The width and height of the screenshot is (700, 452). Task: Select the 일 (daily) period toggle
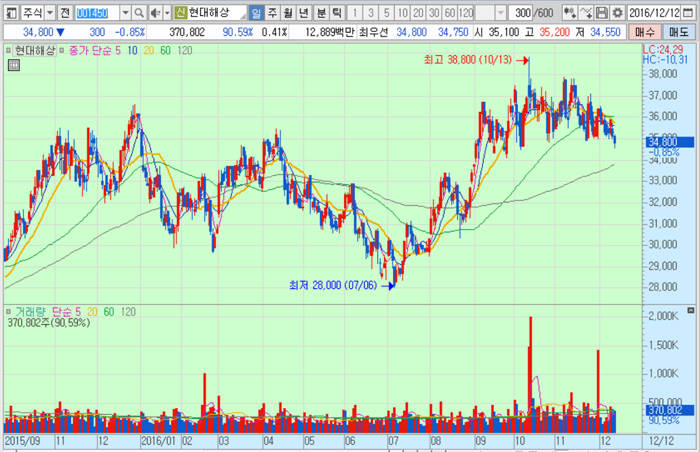click(256, 13)
